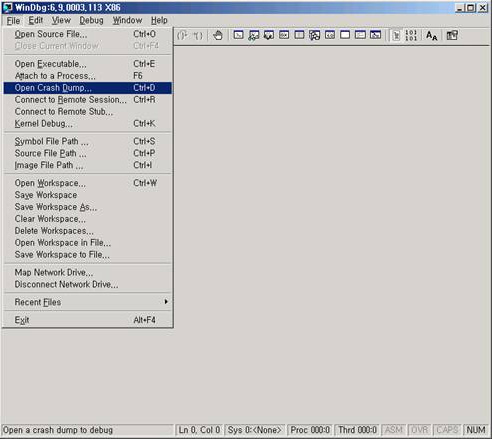Open the Debug menu

(91, 21)
